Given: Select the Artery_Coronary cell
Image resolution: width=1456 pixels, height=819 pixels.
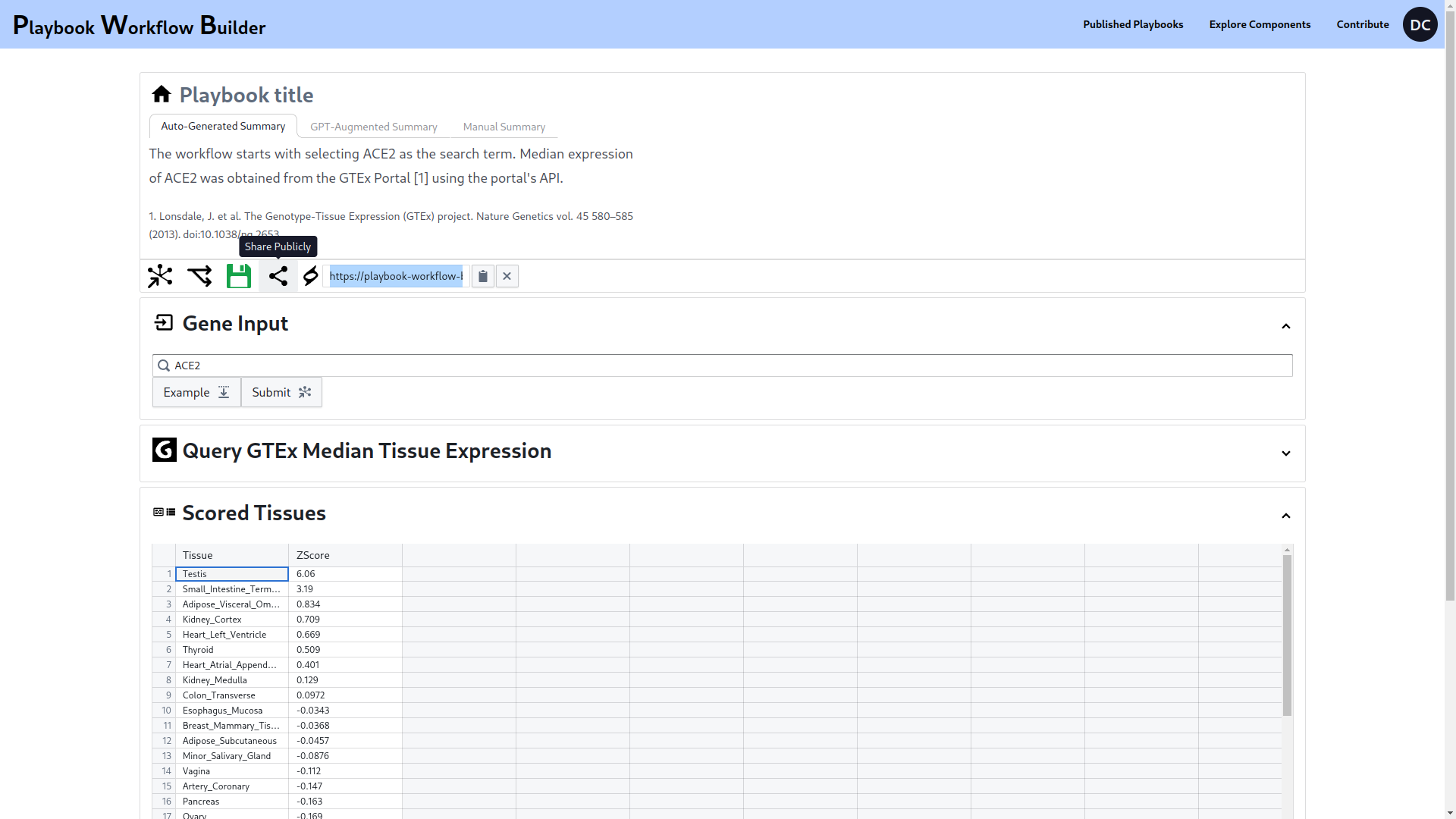Looking at the screenshot, I should click(232, 786).
